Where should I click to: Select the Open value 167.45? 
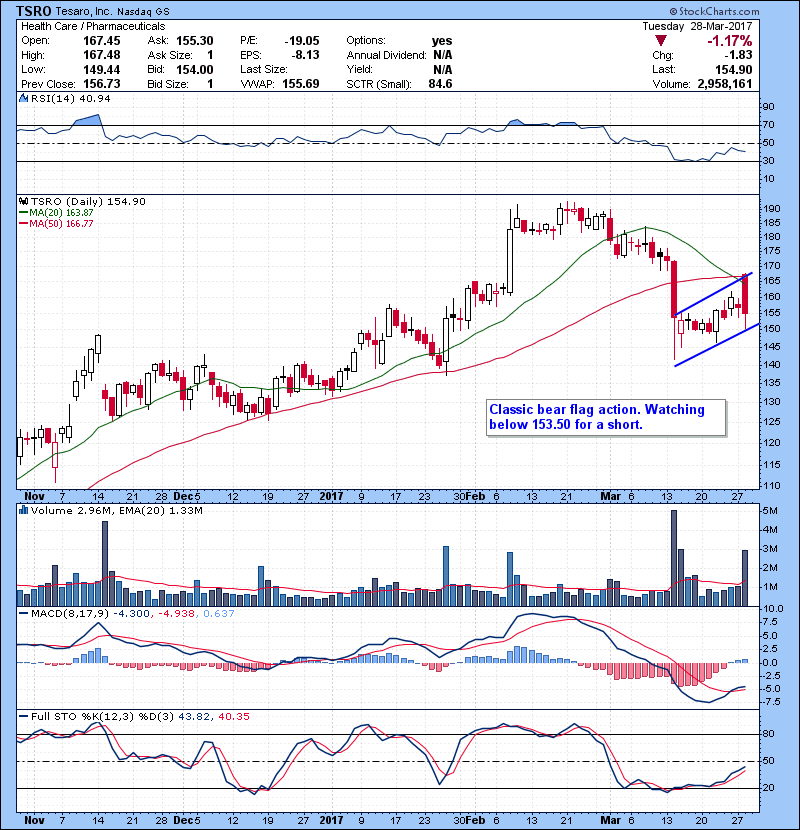[102, 41]
